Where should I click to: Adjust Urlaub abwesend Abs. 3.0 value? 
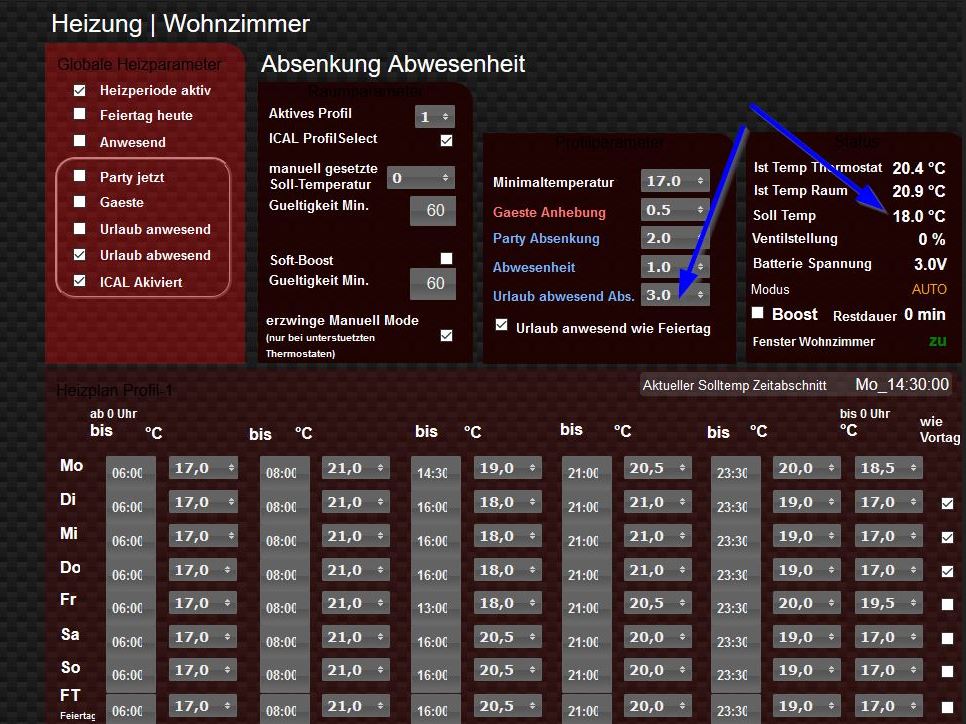point(675,295)
